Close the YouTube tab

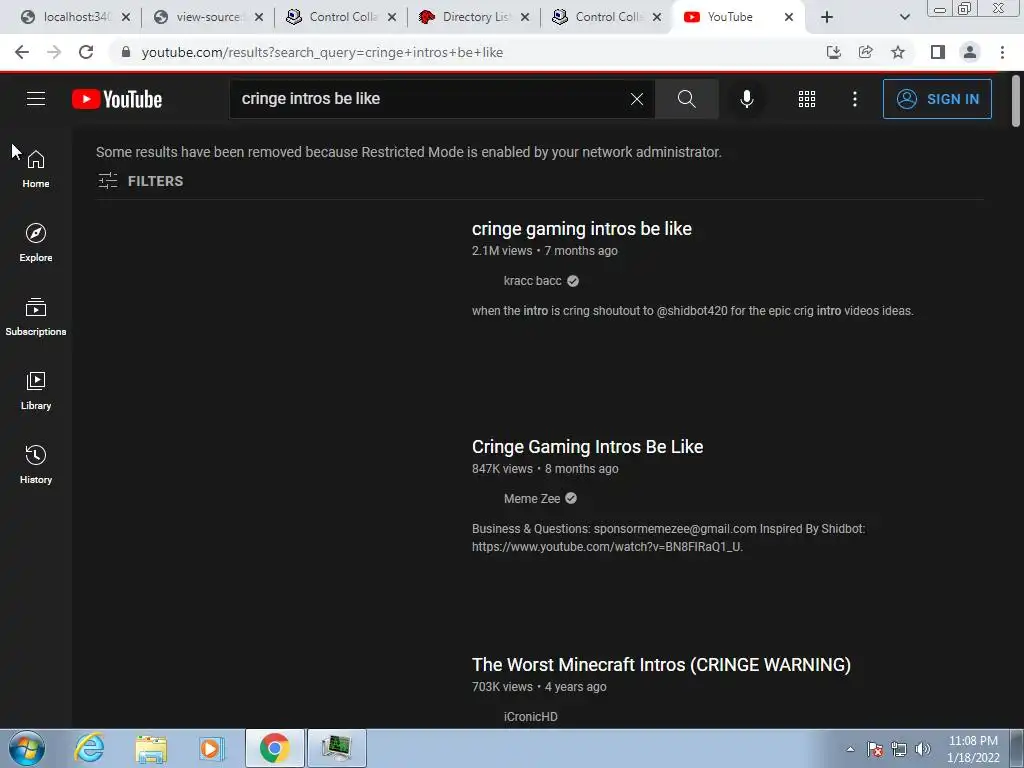789,17
